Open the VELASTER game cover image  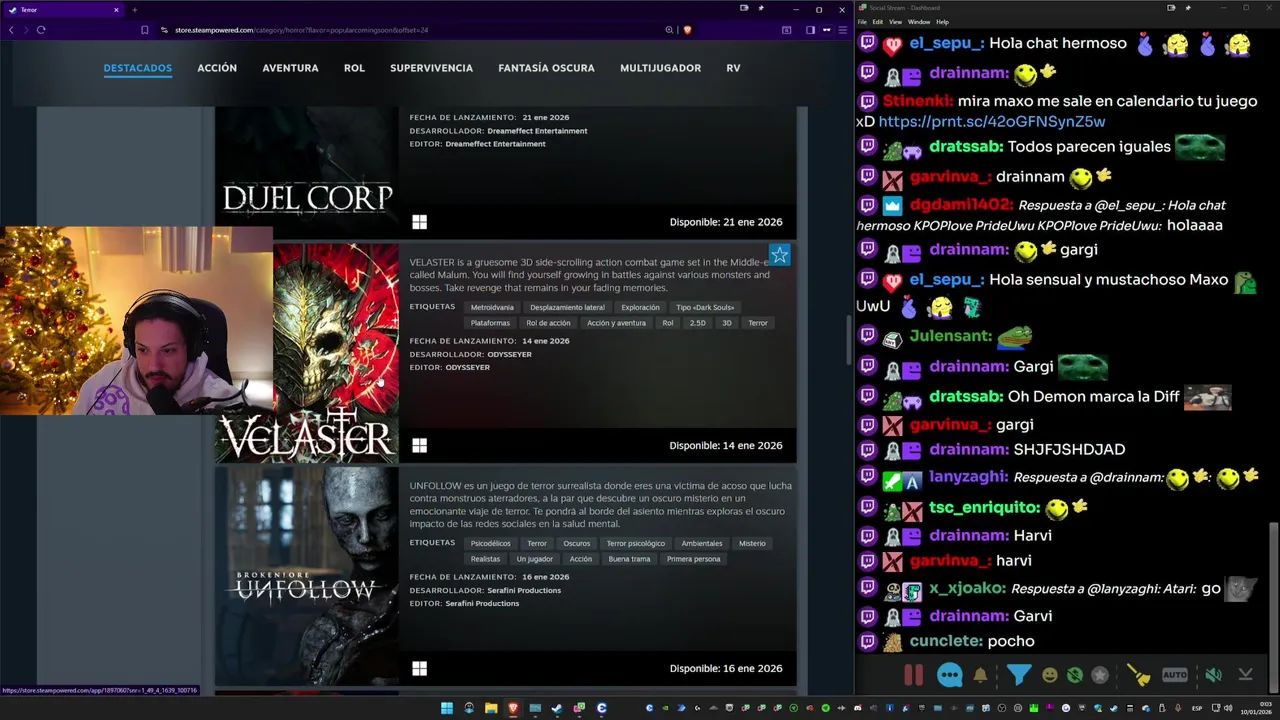click(336, 352)
